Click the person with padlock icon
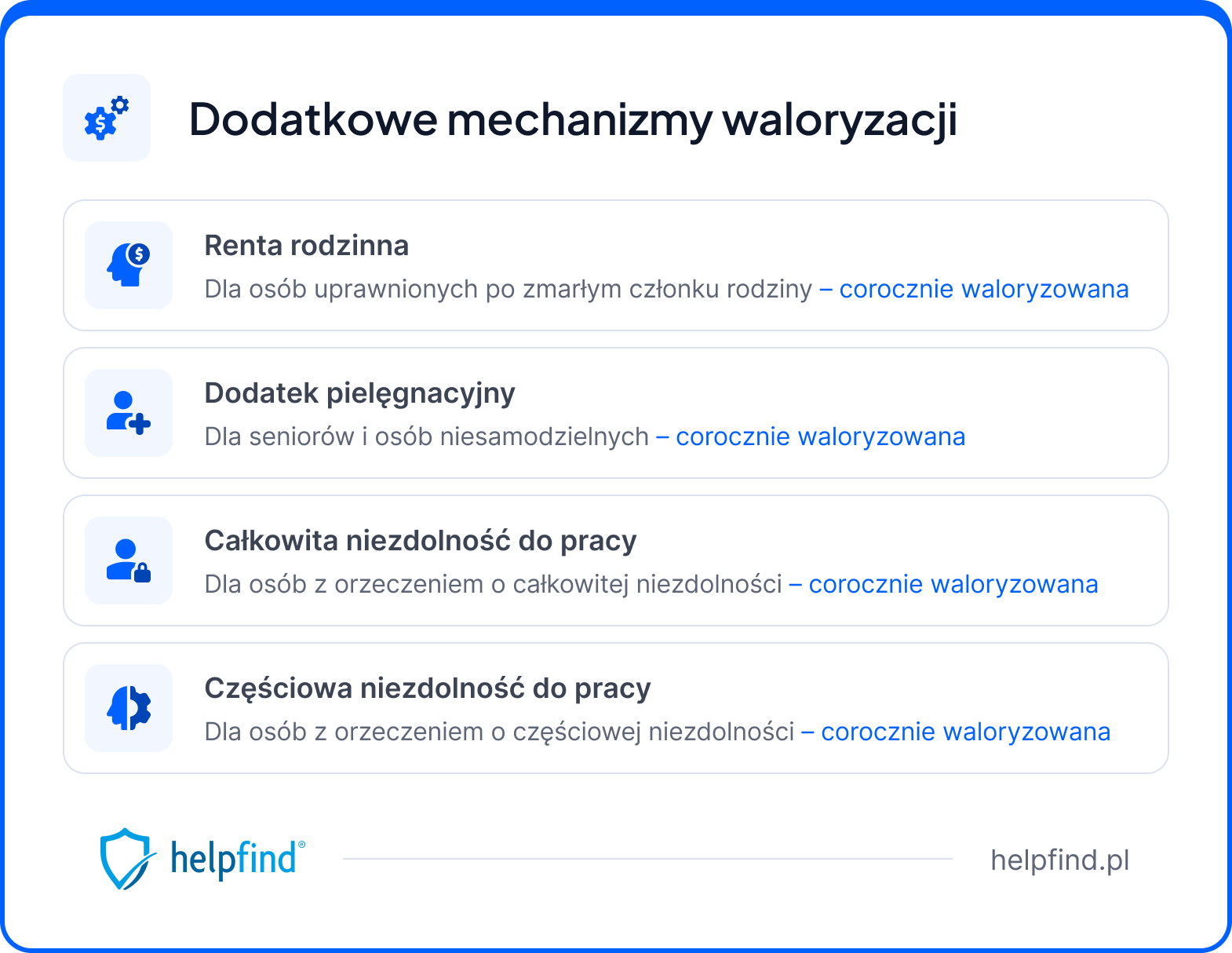The height and width of the screenshot is (953, 1232). 129,560
